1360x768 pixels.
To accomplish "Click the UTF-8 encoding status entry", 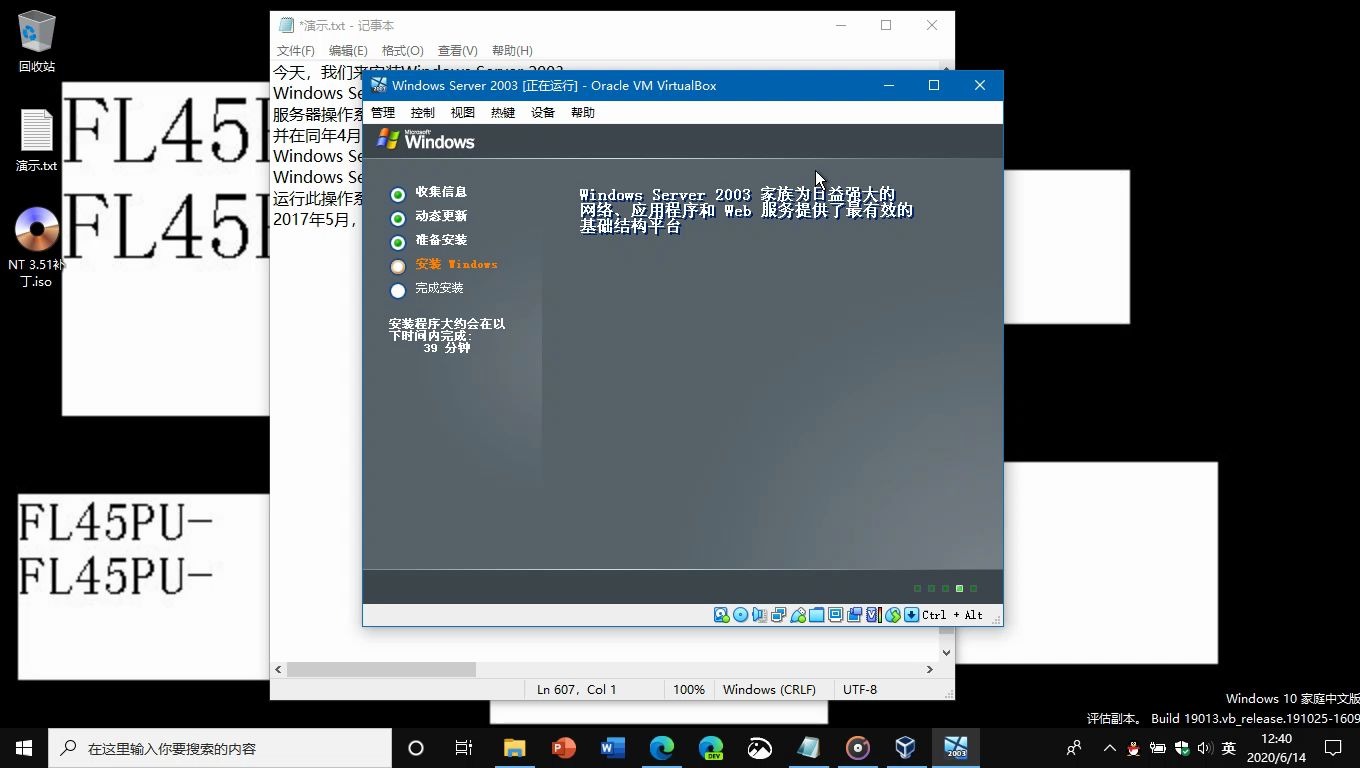I will click(x=860, y=689).
